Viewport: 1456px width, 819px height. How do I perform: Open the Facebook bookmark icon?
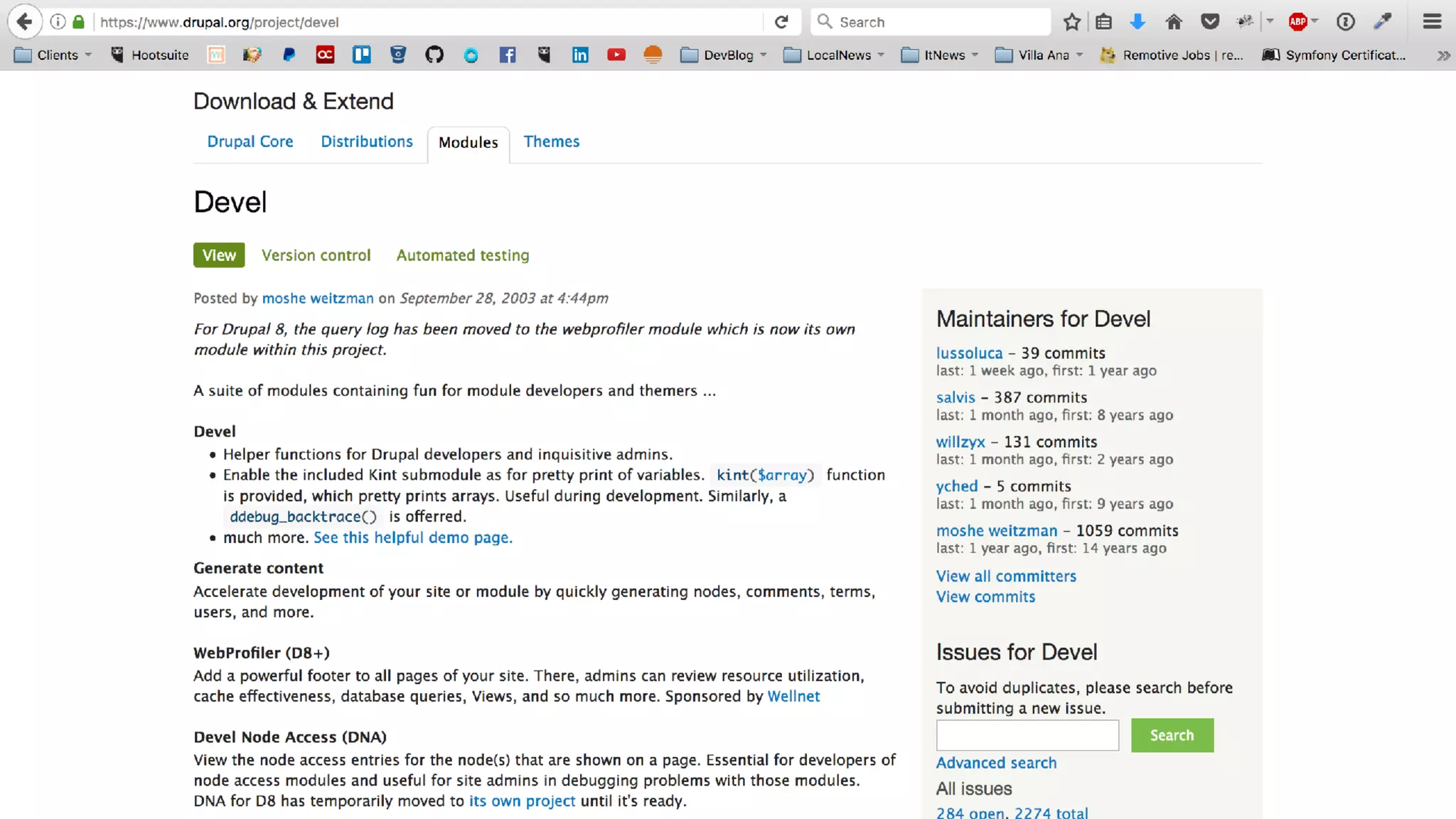(508, 55)
